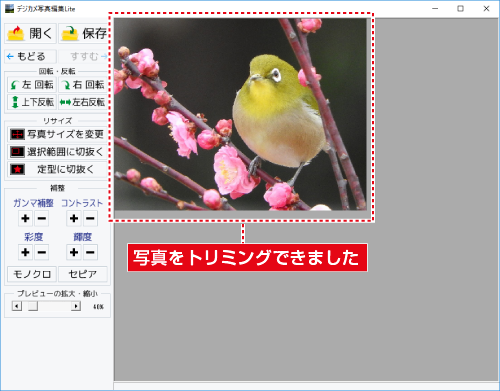Screen dimensions: 500x391
Task: Crop to selection with 選択範囲に切抜く
Action: (x=57, y=152)
